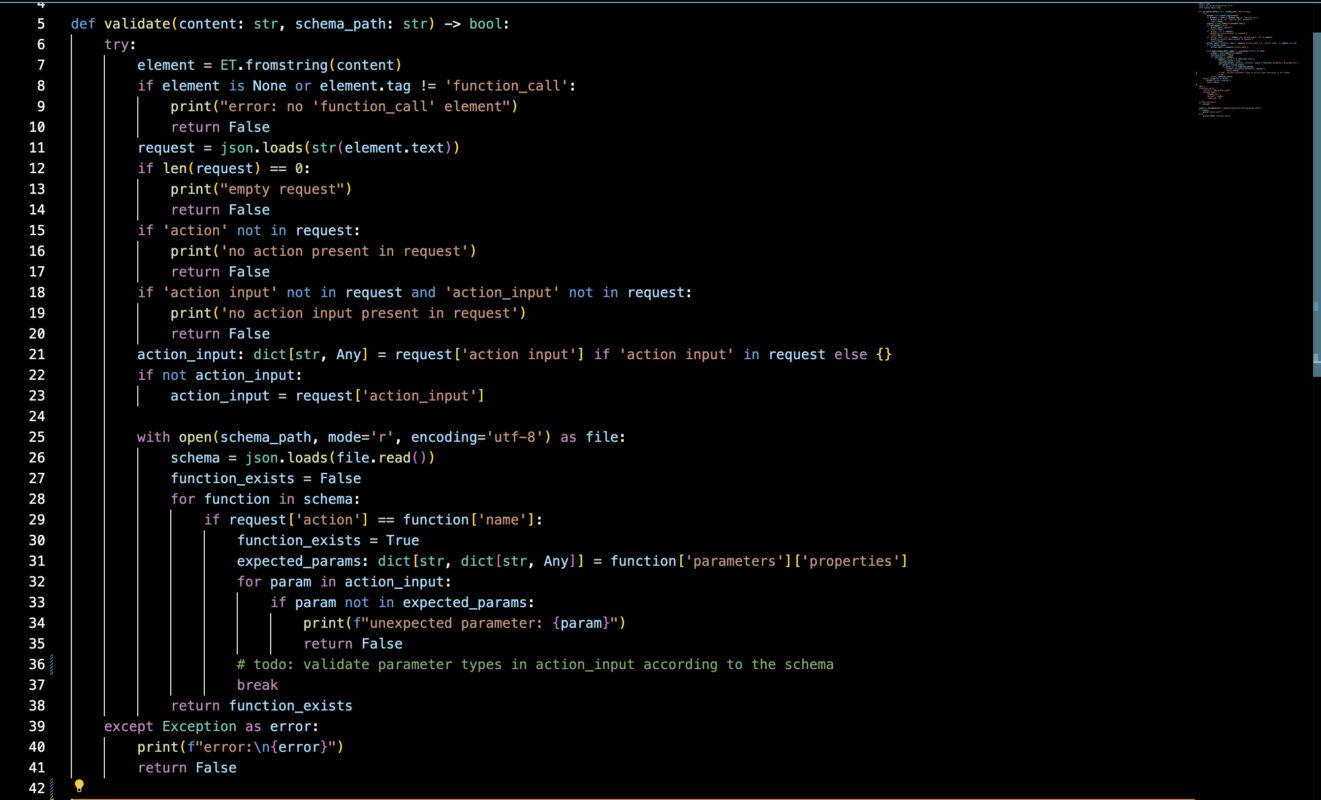Click 'if param not in expected_params:' line
This screenshot has height=800, width=1321.
402,602
